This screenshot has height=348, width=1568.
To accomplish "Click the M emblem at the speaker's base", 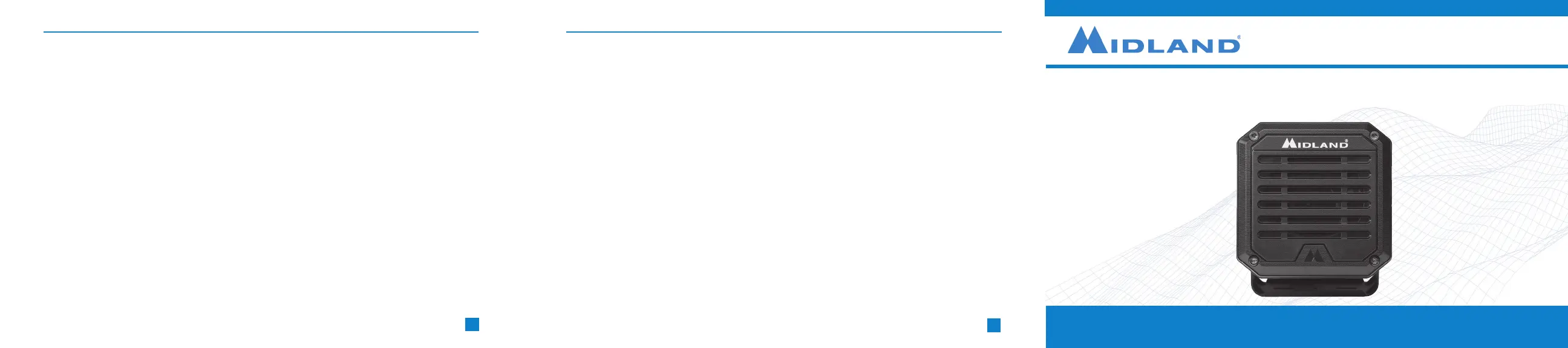I will pos(1313,254).
